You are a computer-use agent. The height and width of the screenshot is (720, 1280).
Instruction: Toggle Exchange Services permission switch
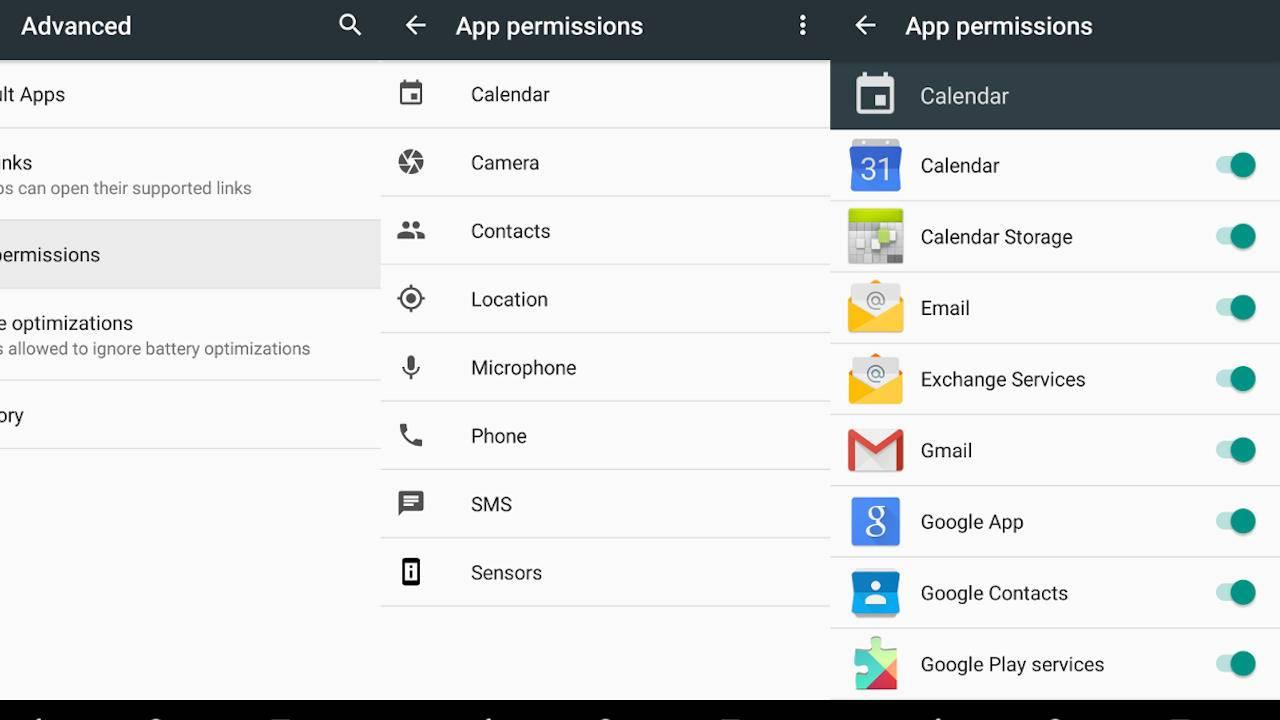(1236, 379)
